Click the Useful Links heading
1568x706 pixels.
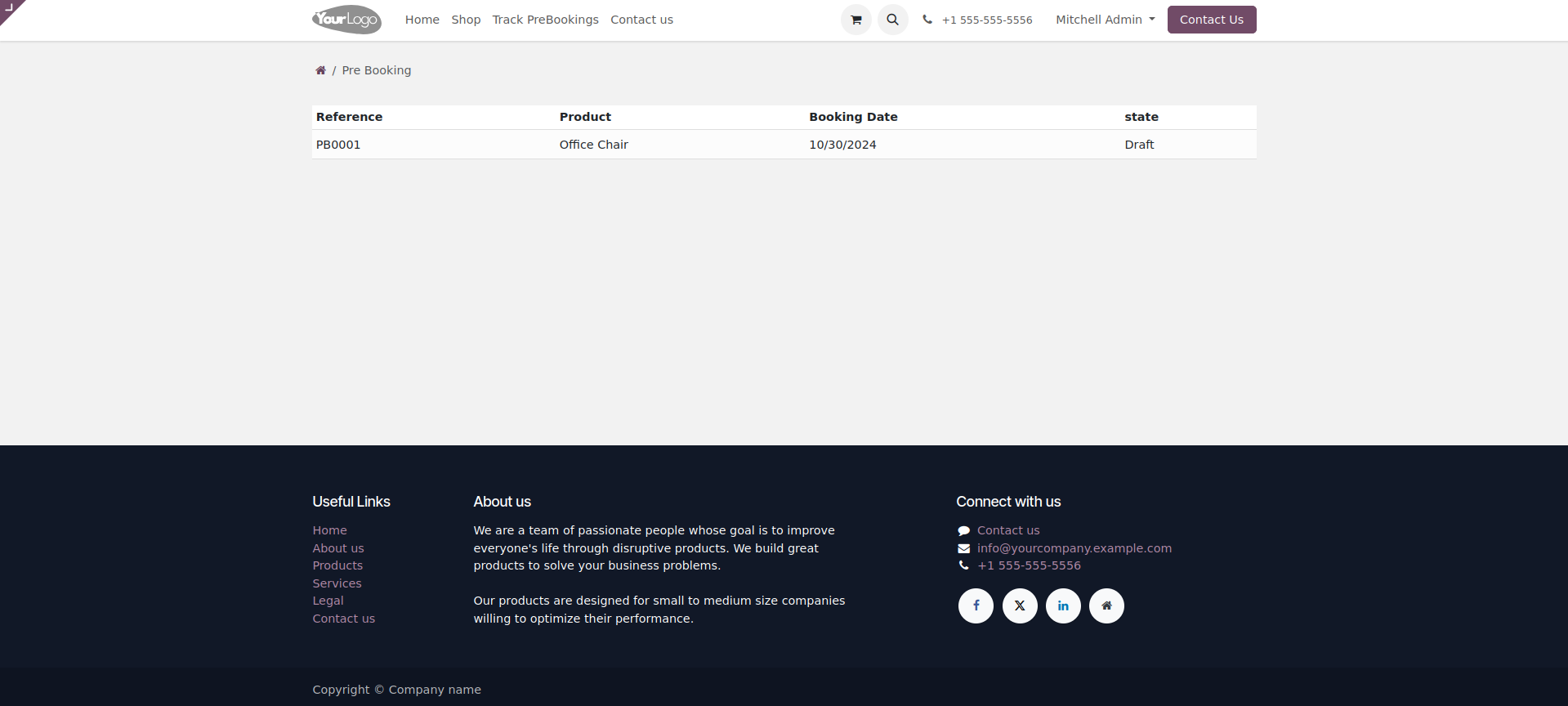tap(351, 502)
